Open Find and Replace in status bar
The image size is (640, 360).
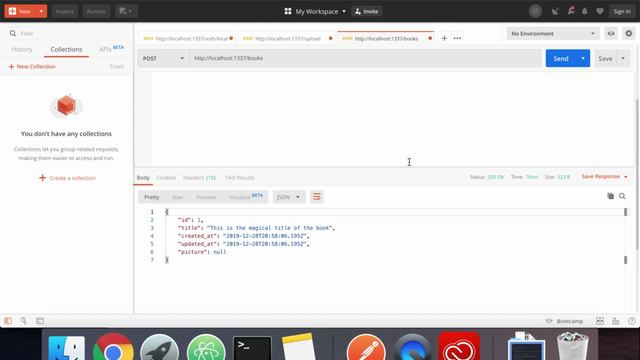click(24, 321)
